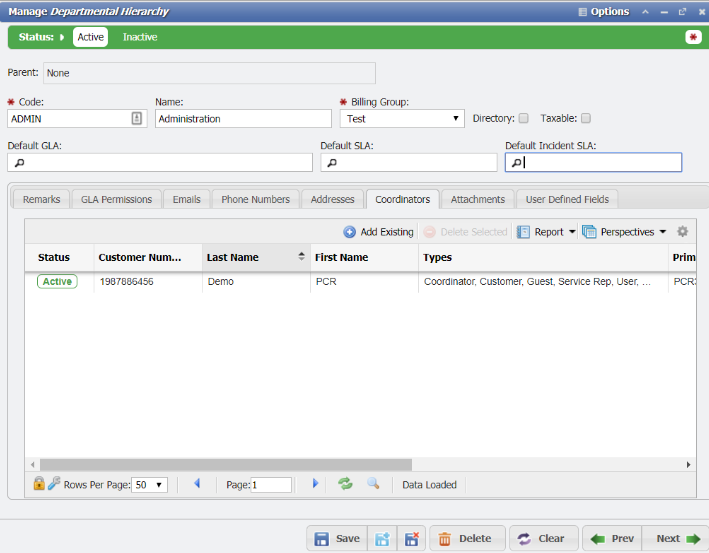Click the Save and New icon button

(x=382, y=539)
